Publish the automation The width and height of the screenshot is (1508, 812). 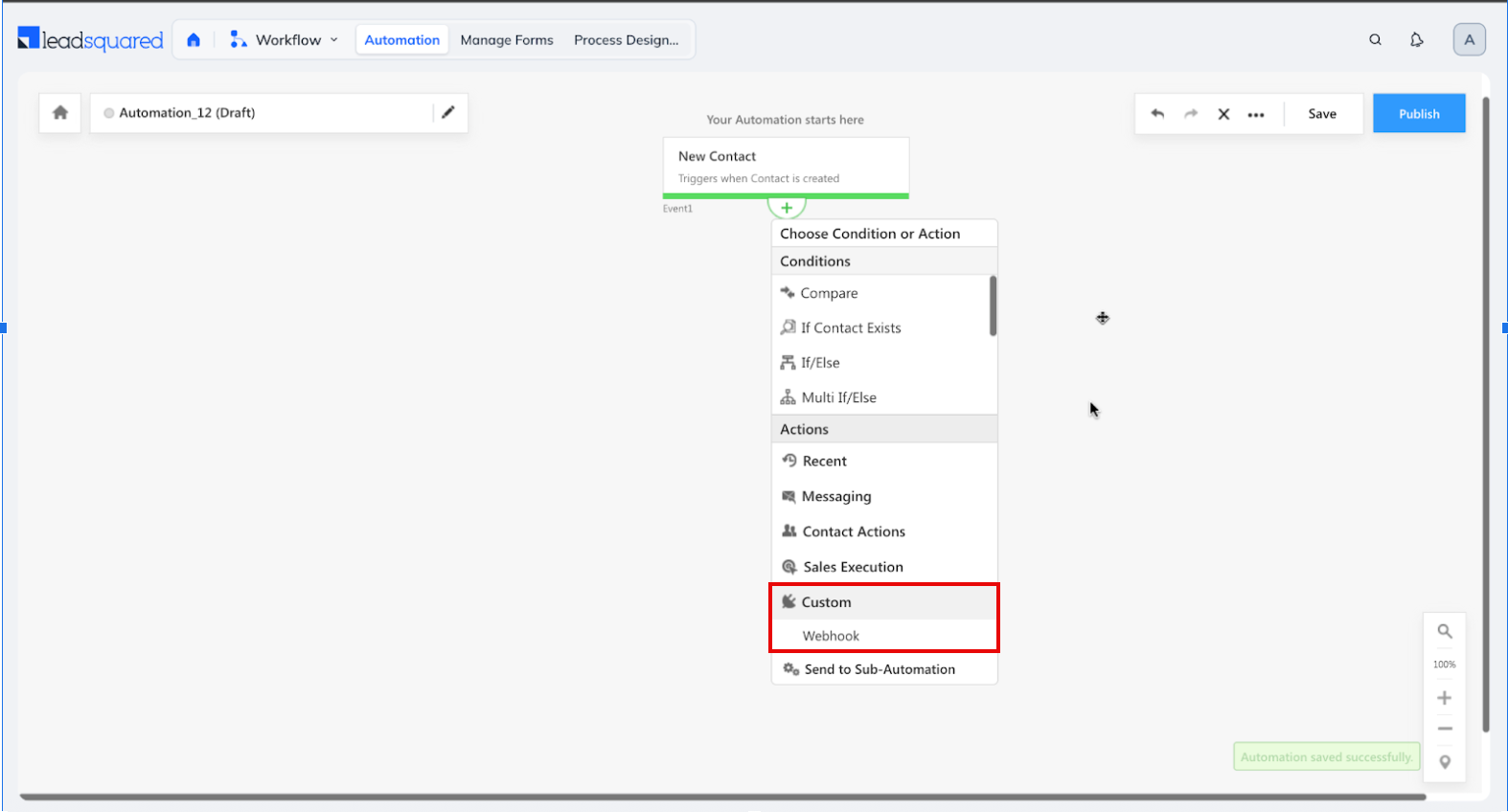(1419, 113)
